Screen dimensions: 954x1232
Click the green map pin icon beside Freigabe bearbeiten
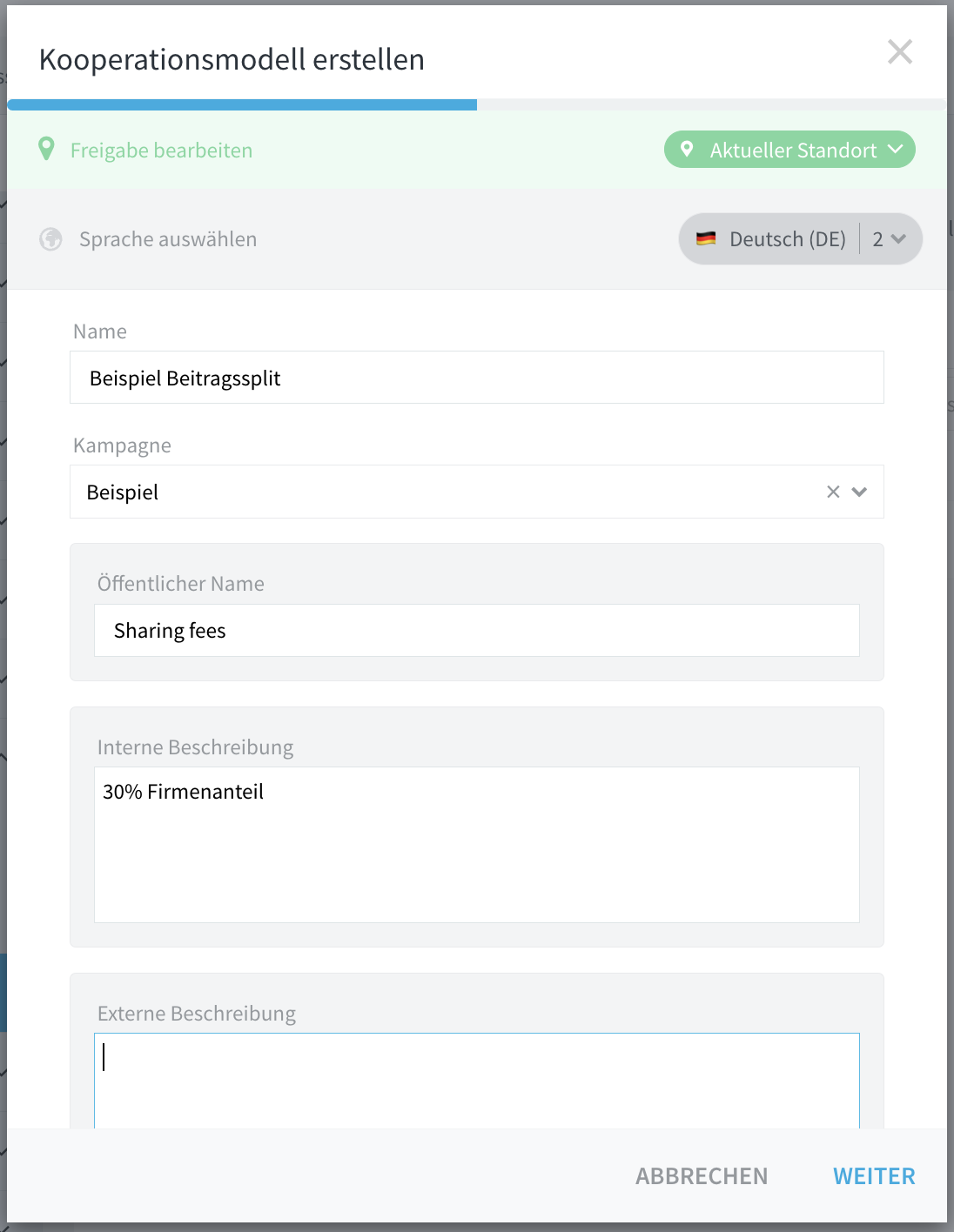point(47,149)
